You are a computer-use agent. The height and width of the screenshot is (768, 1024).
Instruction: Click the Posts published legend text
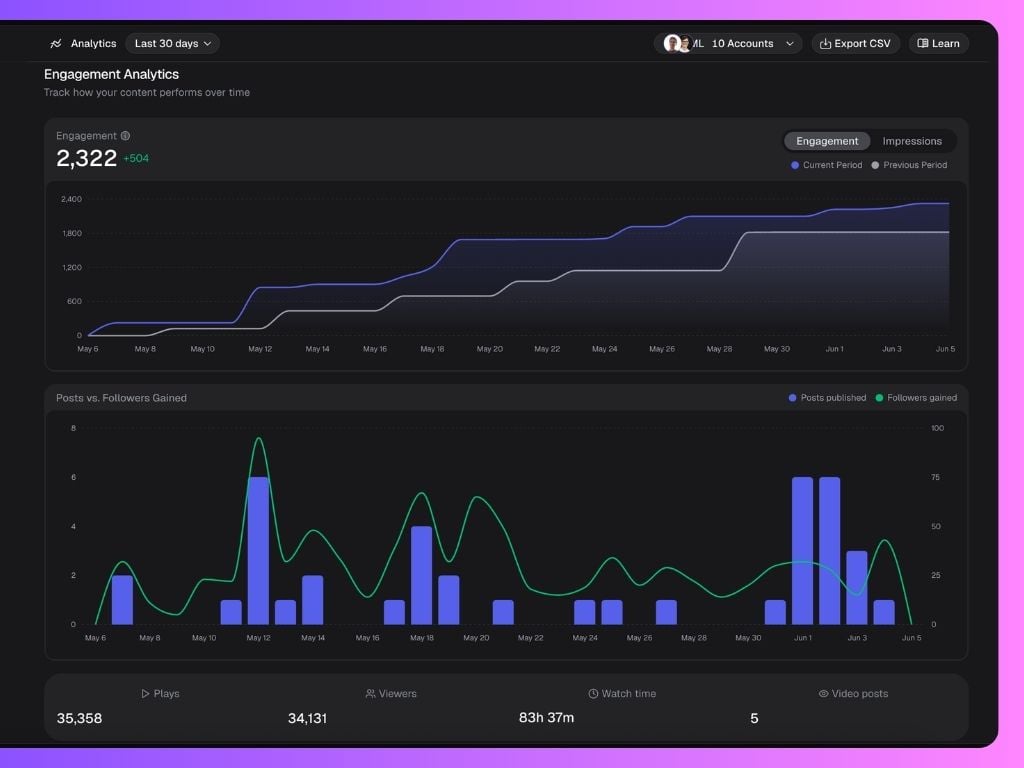click(x=833, y=398)
